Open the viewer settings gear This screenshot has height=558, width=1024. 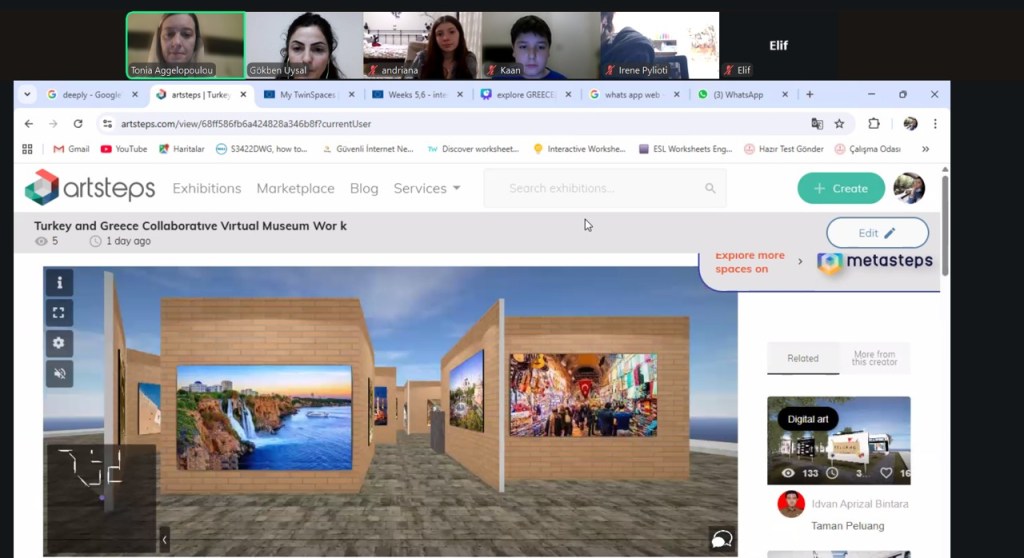coord(59,343)
